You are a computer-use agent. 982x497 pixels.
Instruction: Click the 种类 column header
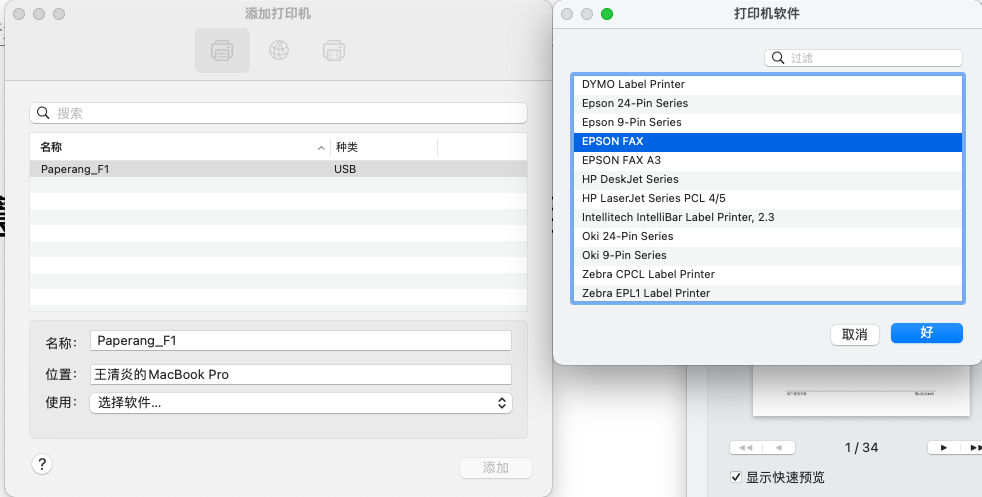click(x=384, y=147)
